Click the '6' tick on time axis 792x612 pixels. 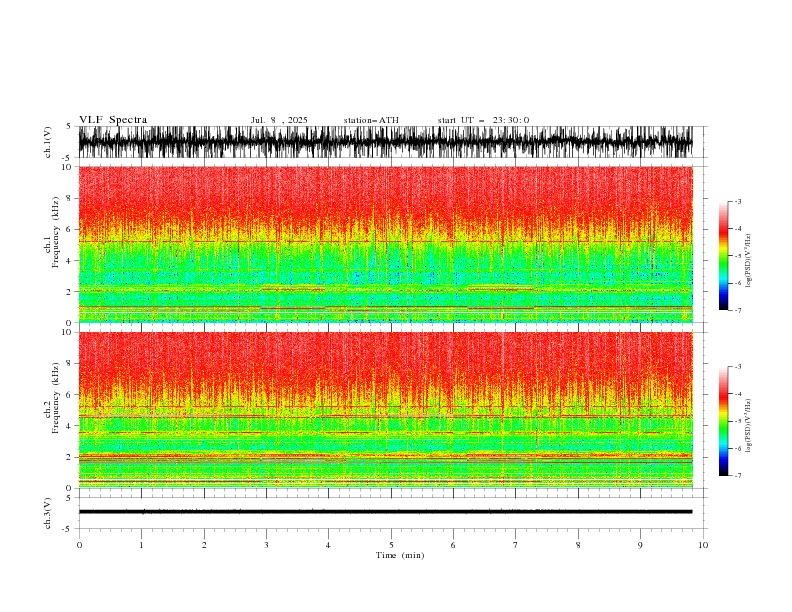click(453, 545)
